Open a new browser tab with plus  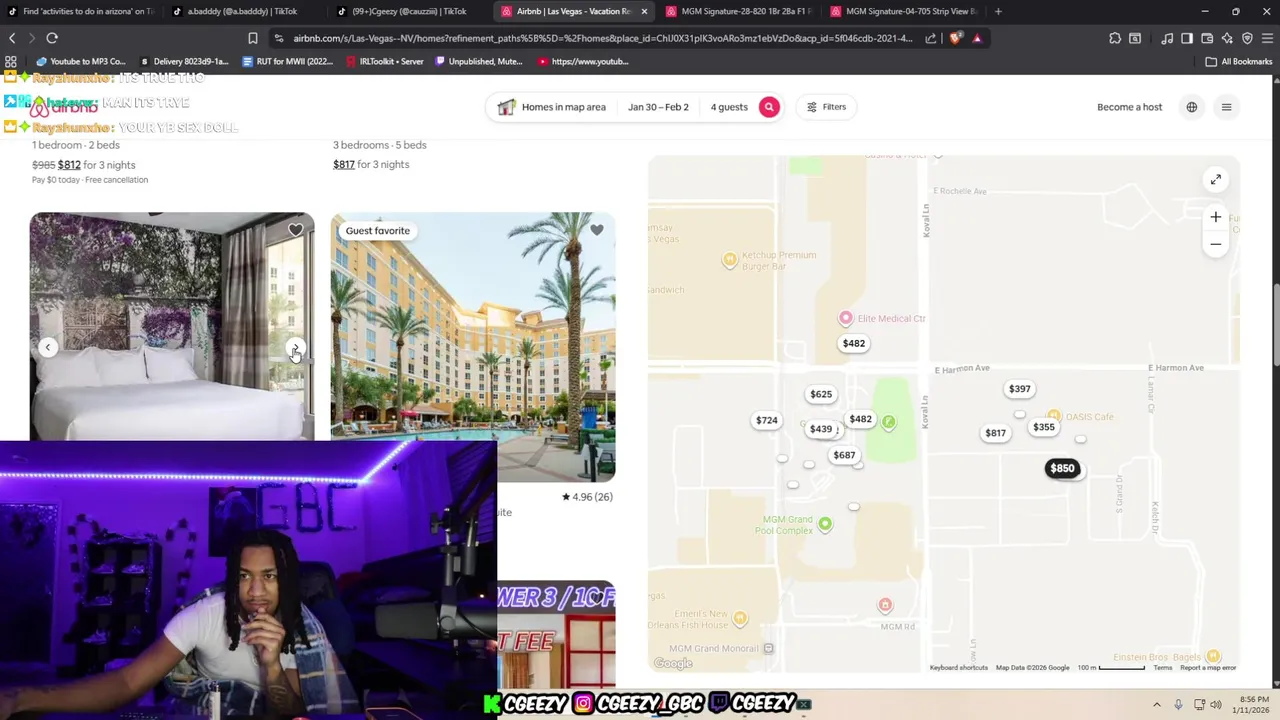point(998,11)
